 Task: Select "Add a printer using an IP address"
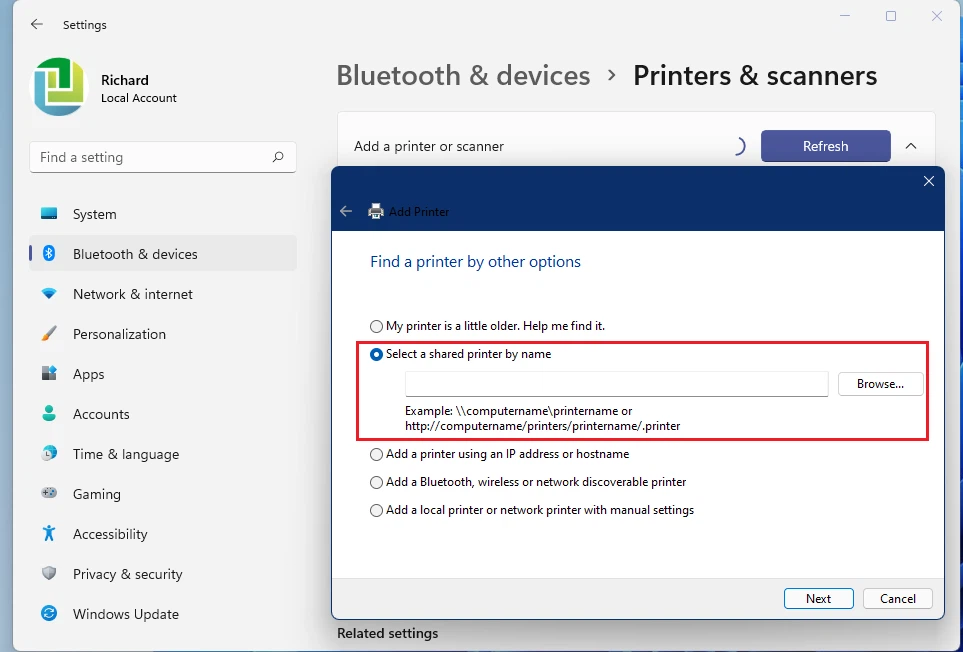point(376,454)
